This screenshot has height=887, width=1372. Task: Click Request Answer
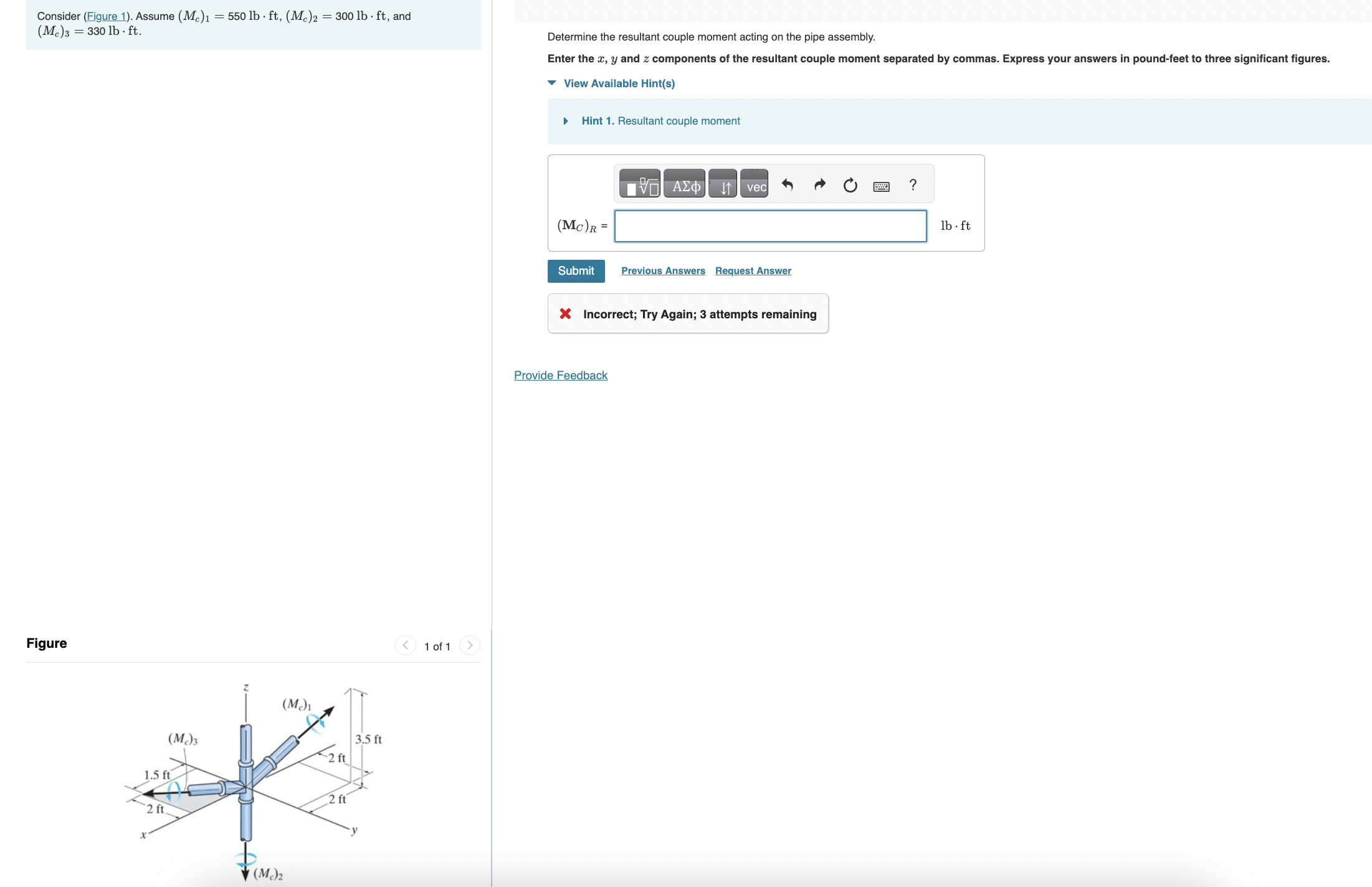(x=752, y=270)
